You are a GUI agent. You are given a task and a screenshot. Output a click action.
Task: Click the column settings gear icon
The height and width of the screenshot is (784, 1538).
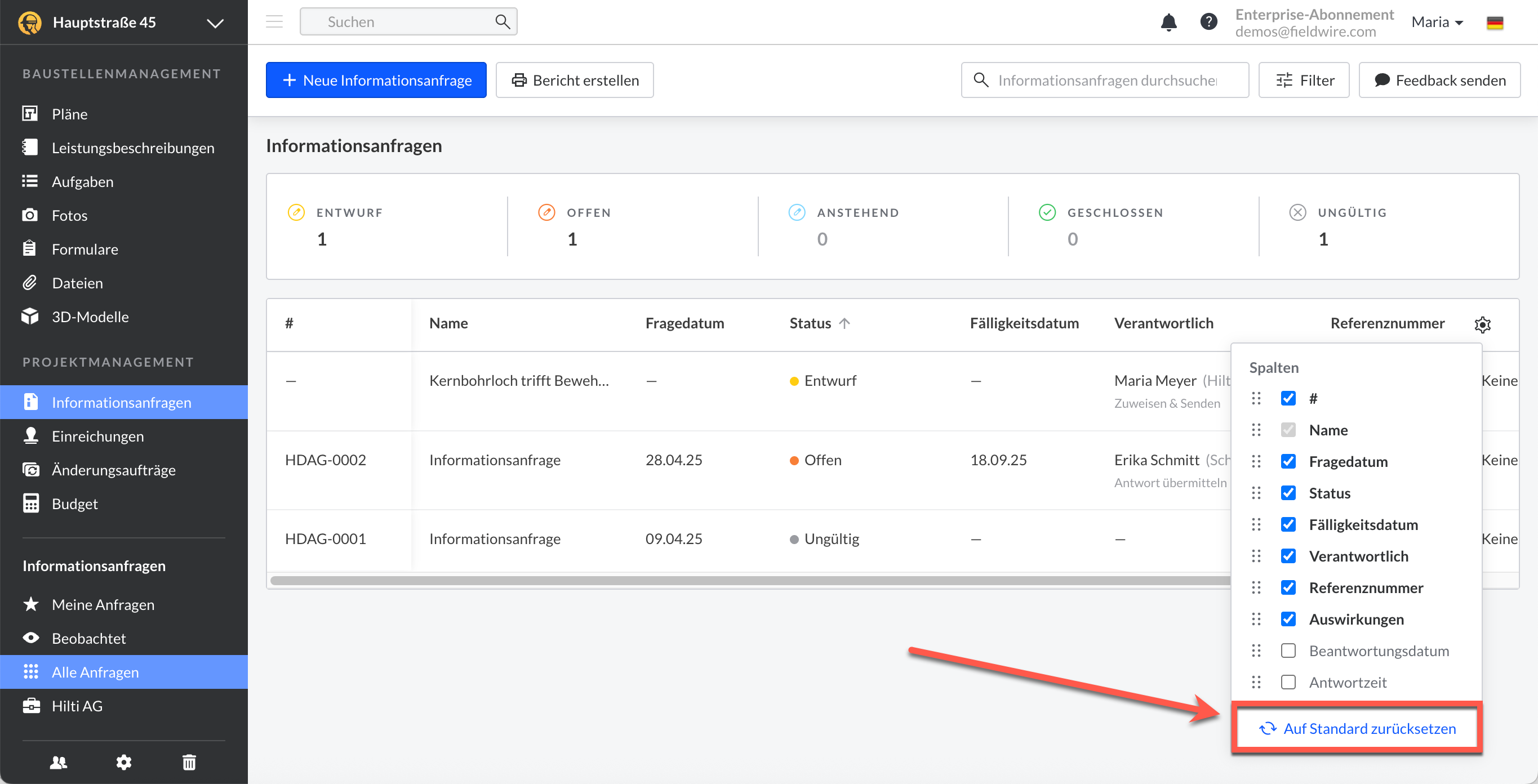pyautogui.click(x=1482, y=324)
